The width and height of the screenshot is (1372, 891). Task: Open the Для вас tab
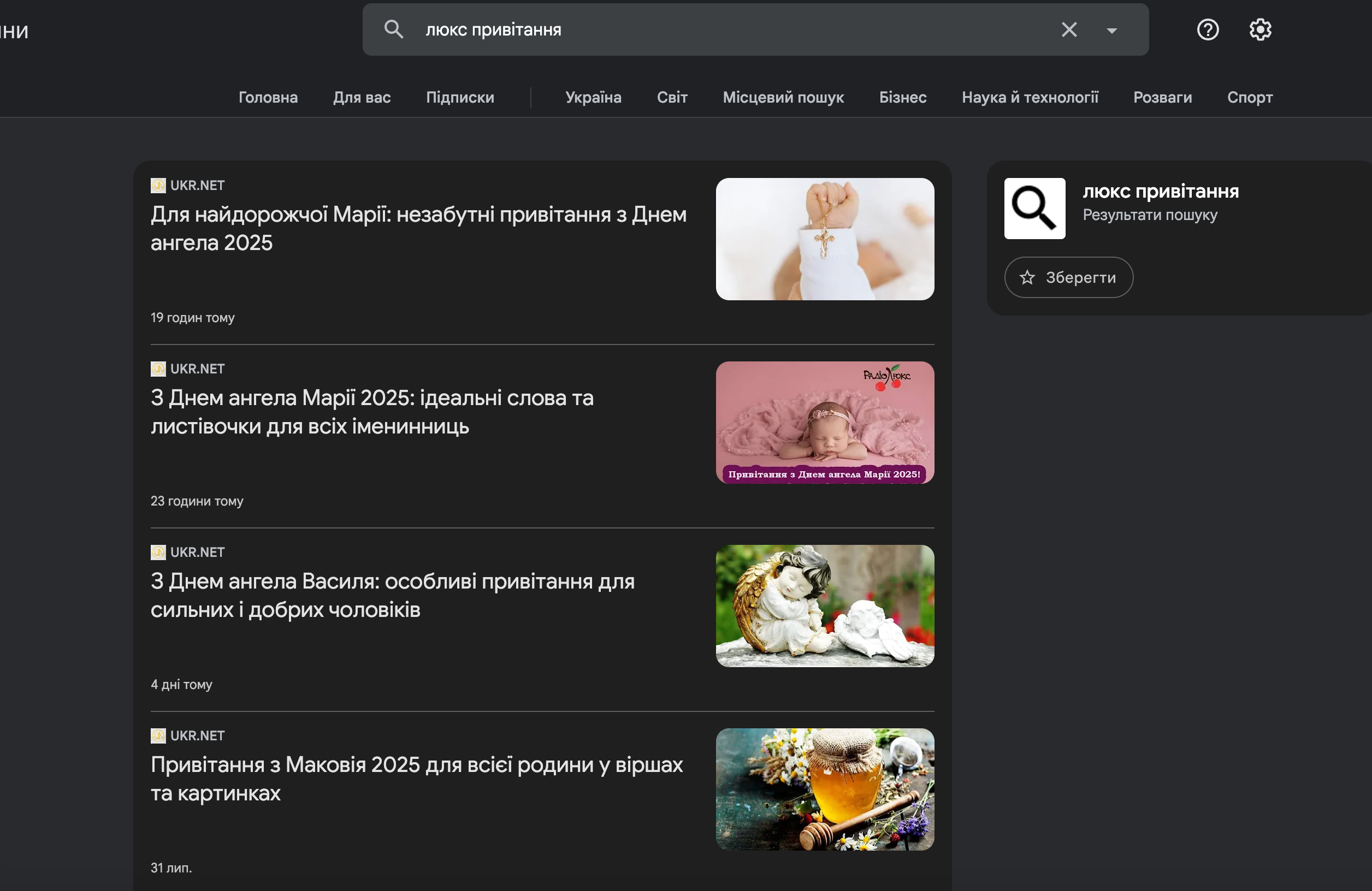tap(362, 97)
